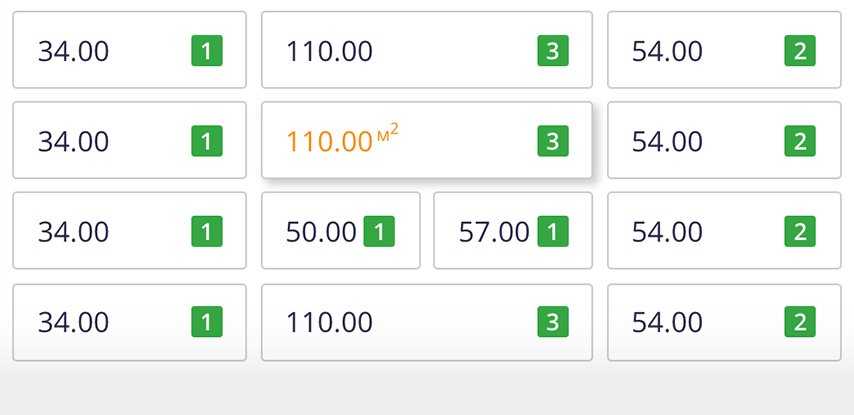854x415 pixels.
Task: Choose the 57.00 apartment cell
Action: [x=513, y=230]
